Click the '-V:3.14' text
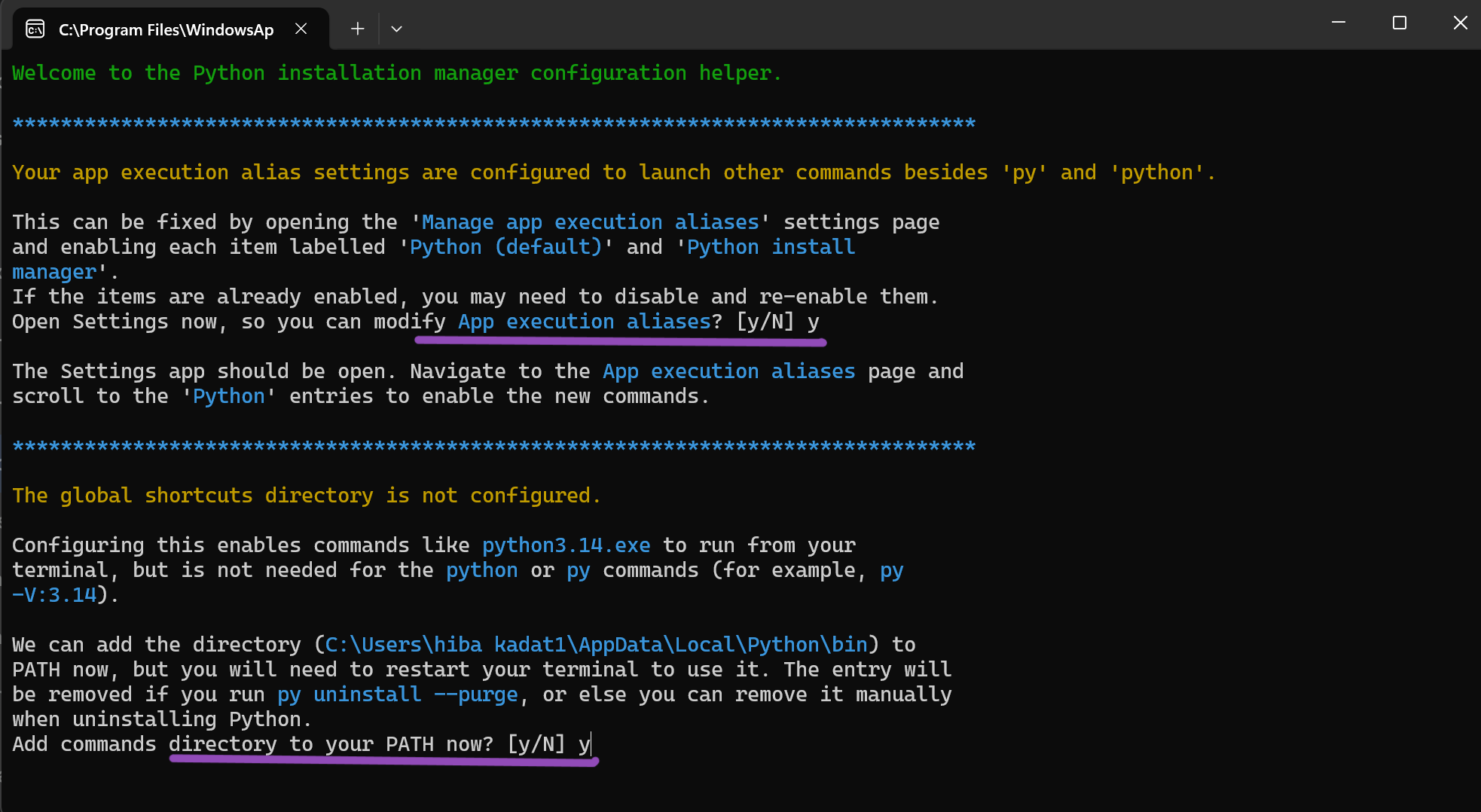 click(54, 595)
